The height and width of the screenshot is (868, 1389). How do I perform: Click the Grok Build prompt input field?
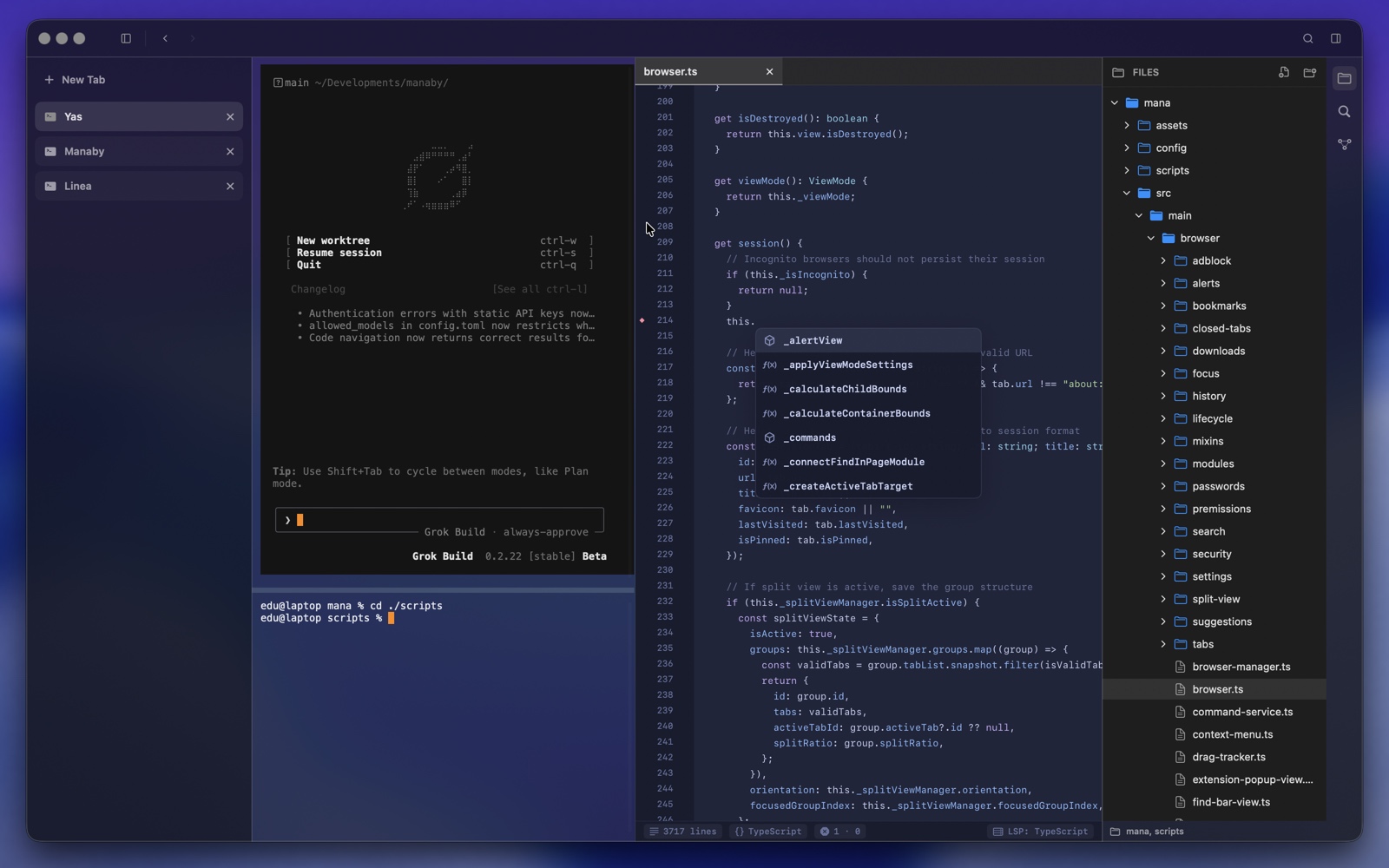click(439, 520)
